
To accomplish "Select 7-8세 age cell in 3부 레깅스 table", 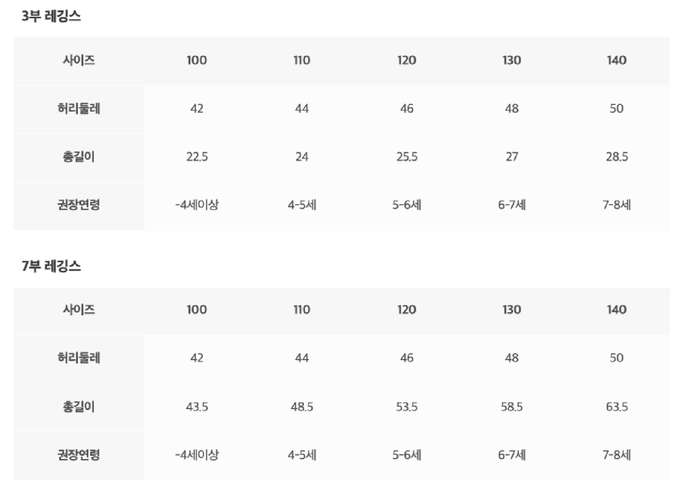I will [x=617, y=204].
